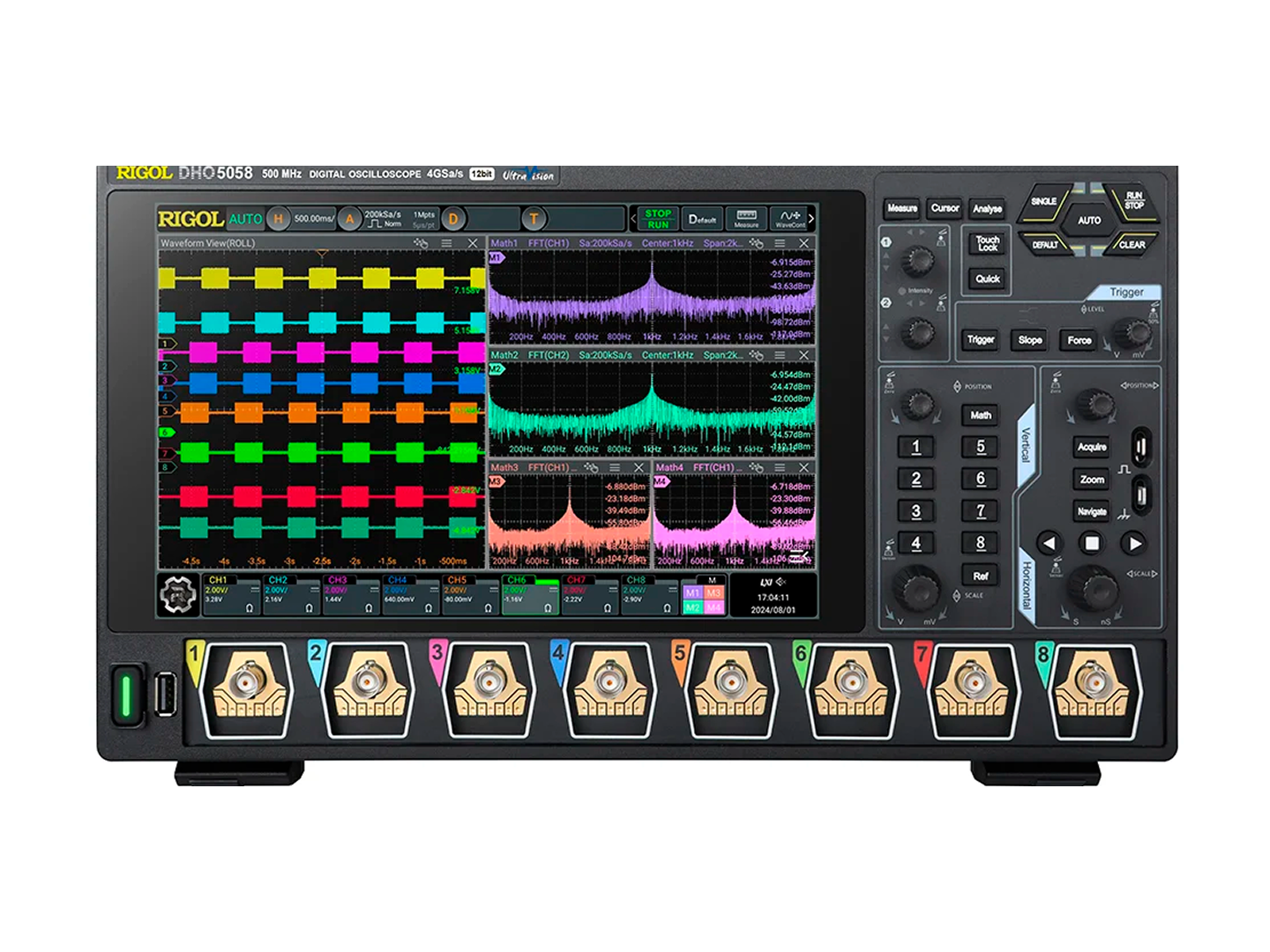1270x952 pixels.
Task: Open the Math4 window hamburger menu
Action: tap(780, 467)
